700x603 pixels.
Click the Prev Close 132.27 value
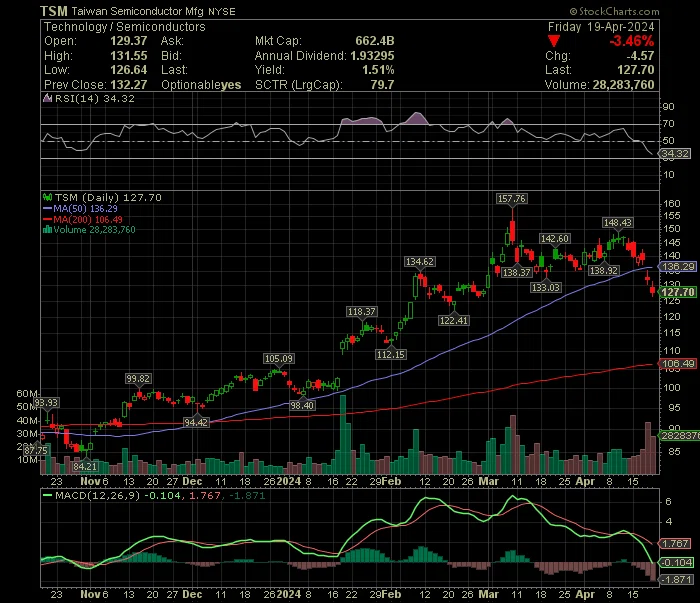click(129, 85)
